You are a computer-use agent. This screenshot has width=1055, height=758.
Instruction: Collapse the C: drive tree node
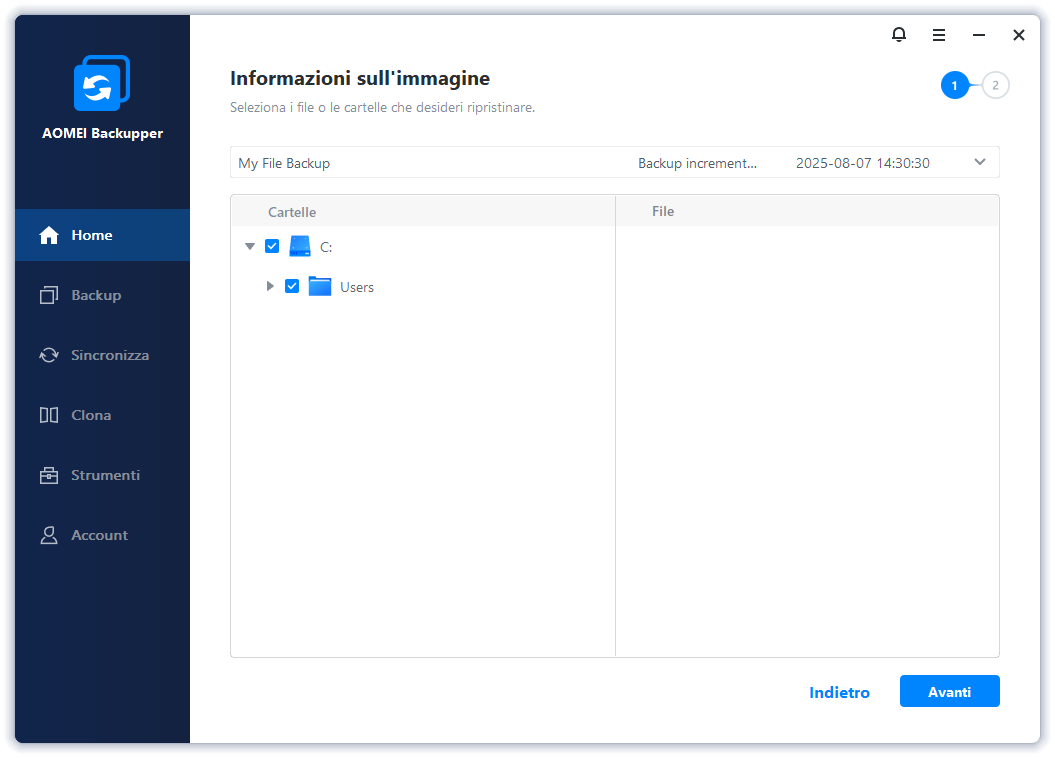[x=250, y=246]
